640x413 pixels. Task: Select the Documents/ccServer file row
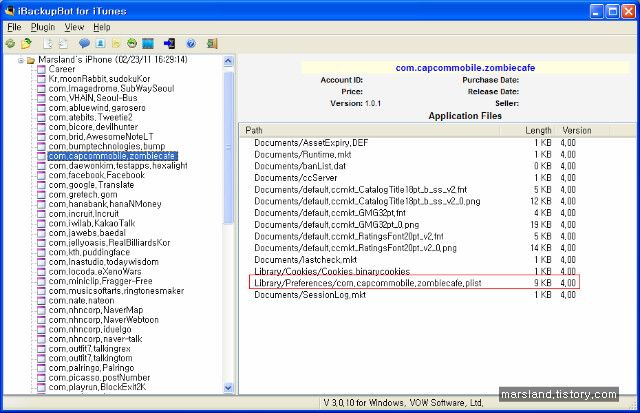click(415, 178)
